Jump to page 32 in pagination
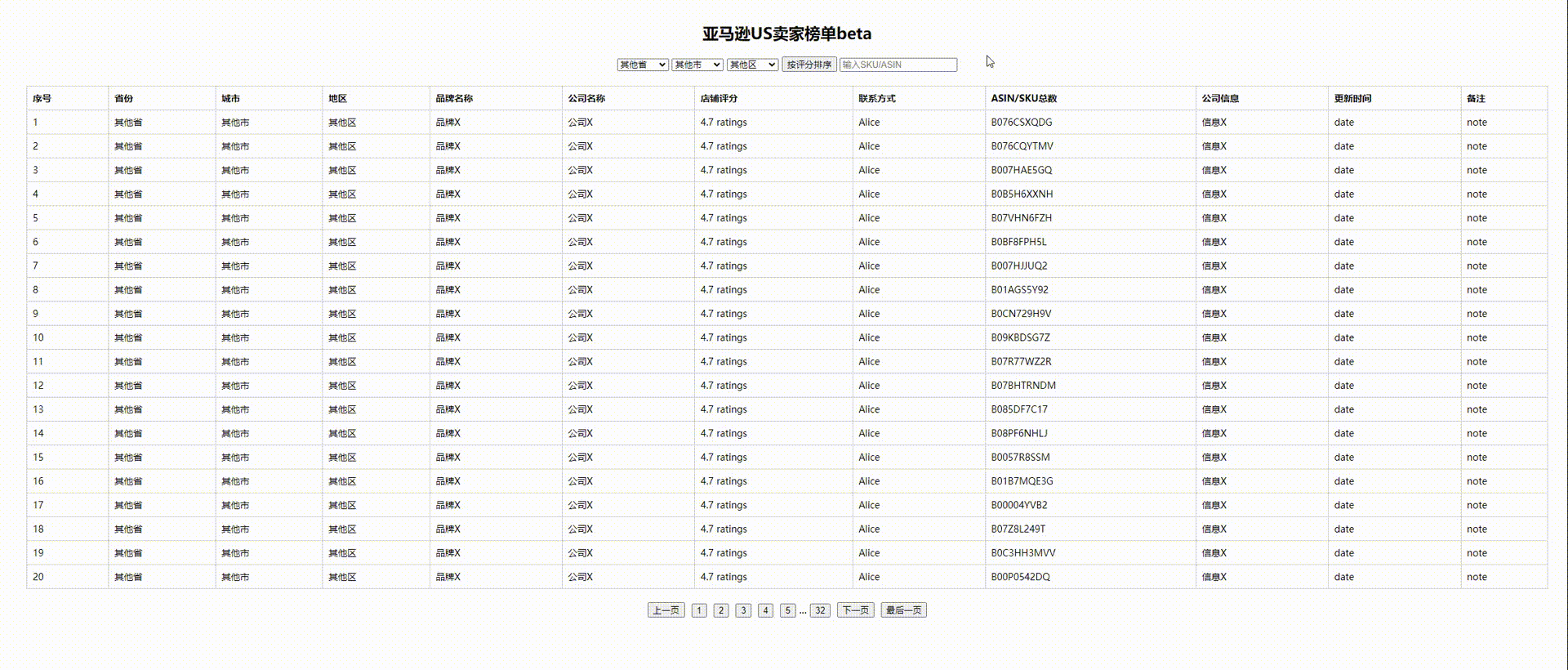The width and height of the screenshot is (1568, 670). pyautogui.click(x=820, y=610)
